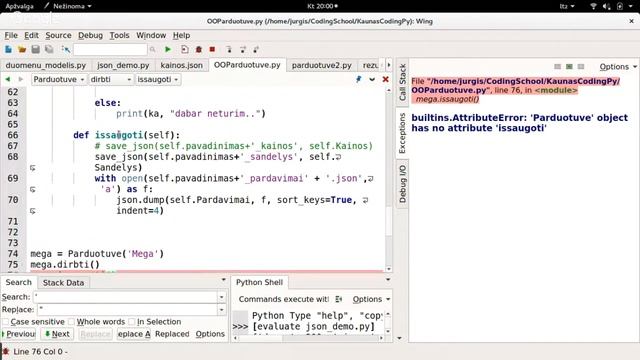Click the Open file folder icon
Screen dimensions: 640x360
[22, 49]
